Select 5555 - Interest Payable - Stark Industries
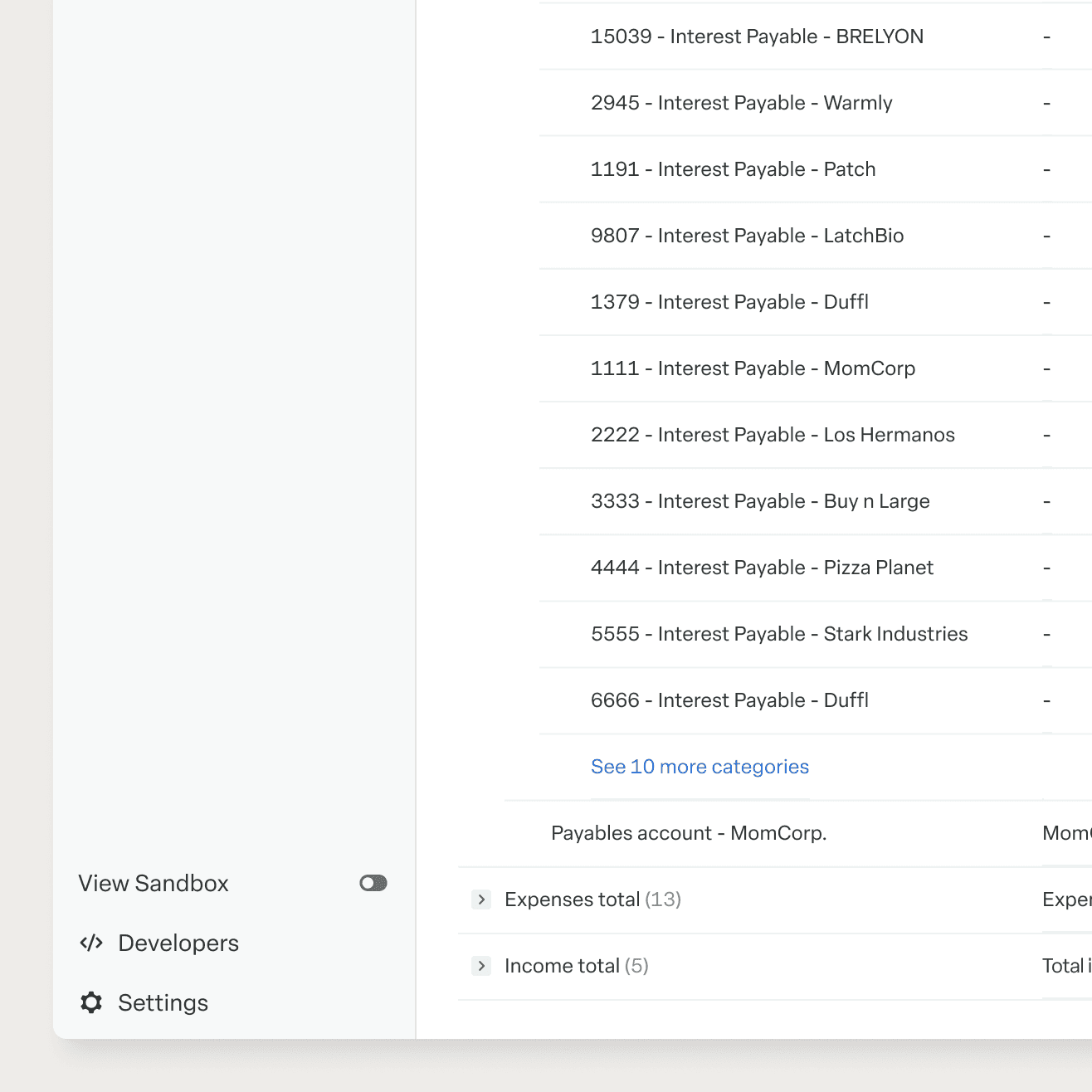This screenshot has height=1092, width=1092. 779,634
